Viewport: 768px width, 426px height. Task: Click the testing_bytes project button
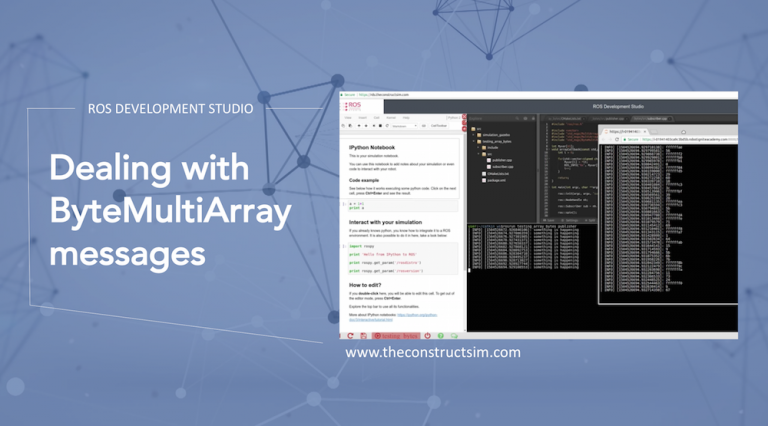tap(396, 336)
